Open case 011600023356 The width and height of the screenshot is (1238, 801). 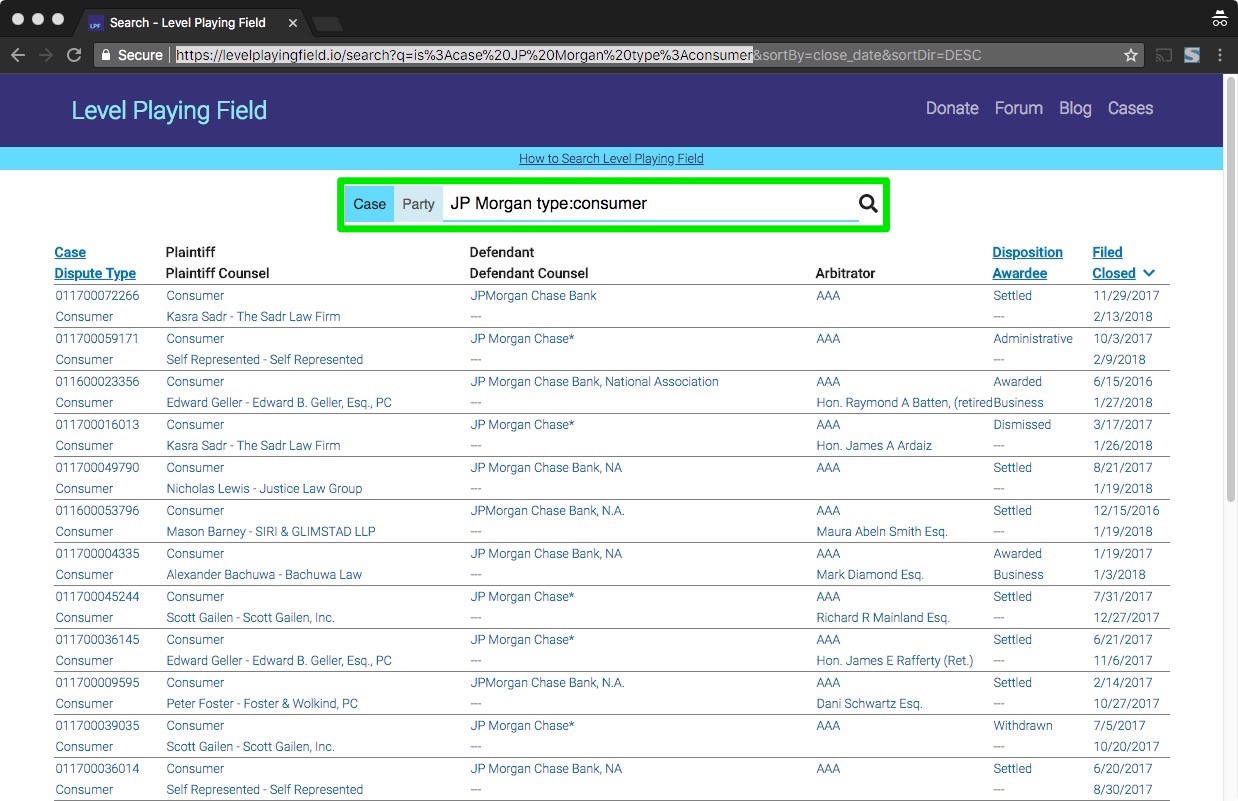click(97, 382)
